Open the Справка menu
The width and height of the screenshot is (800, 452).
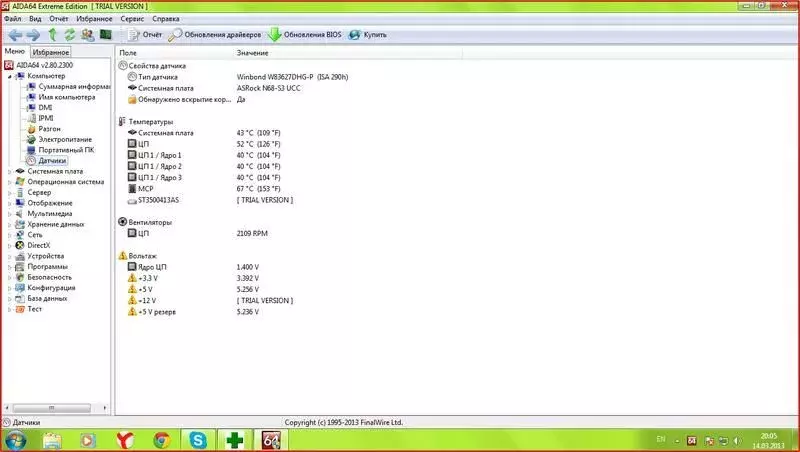[x=166, y=18]
